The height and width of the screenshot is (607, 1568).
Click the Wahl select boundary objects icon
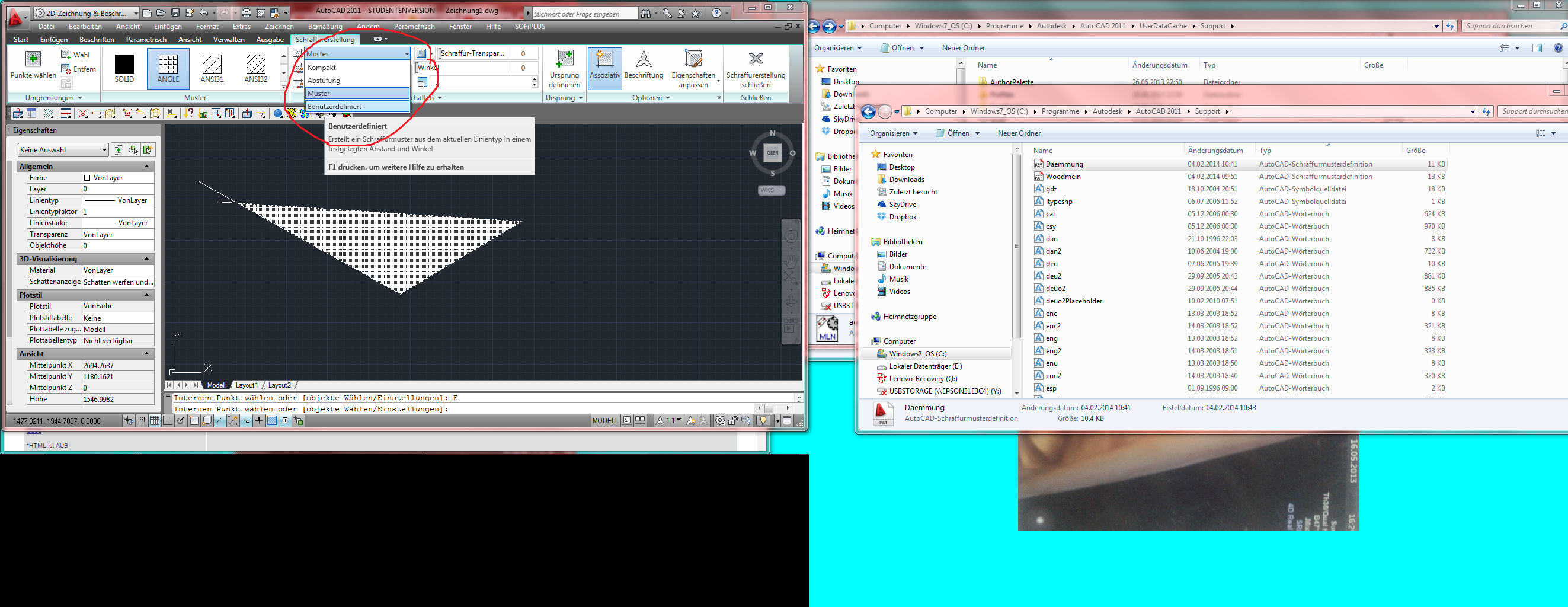click(66, 55)
